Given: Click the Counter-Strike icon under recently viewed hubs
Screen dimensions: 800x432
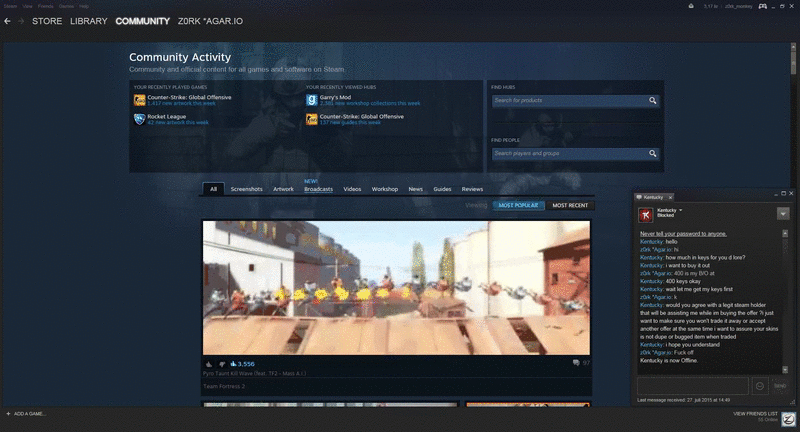Looking at the screenshot, I should point(312,119).
